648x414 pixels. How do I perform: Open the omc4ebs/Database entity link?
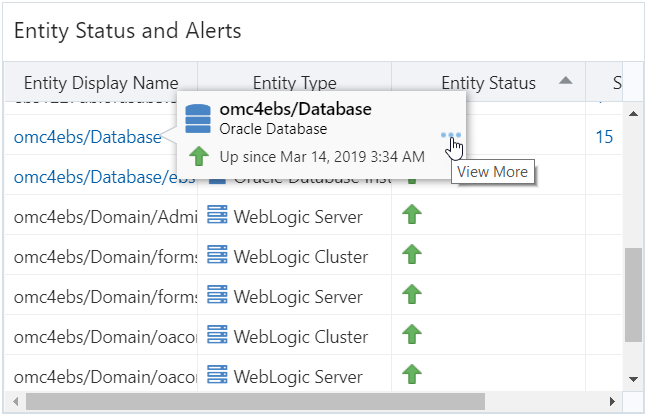point(88,137)
